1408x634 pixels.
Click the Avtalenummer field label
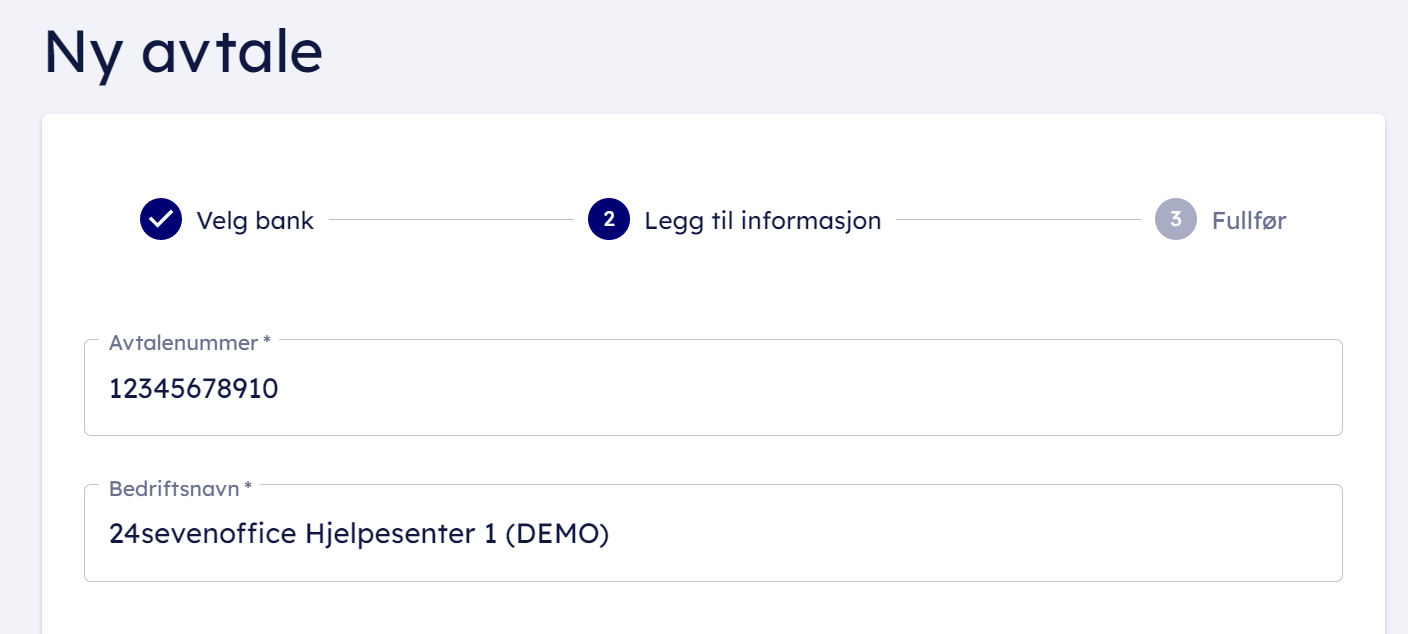[x=184, y=343]
